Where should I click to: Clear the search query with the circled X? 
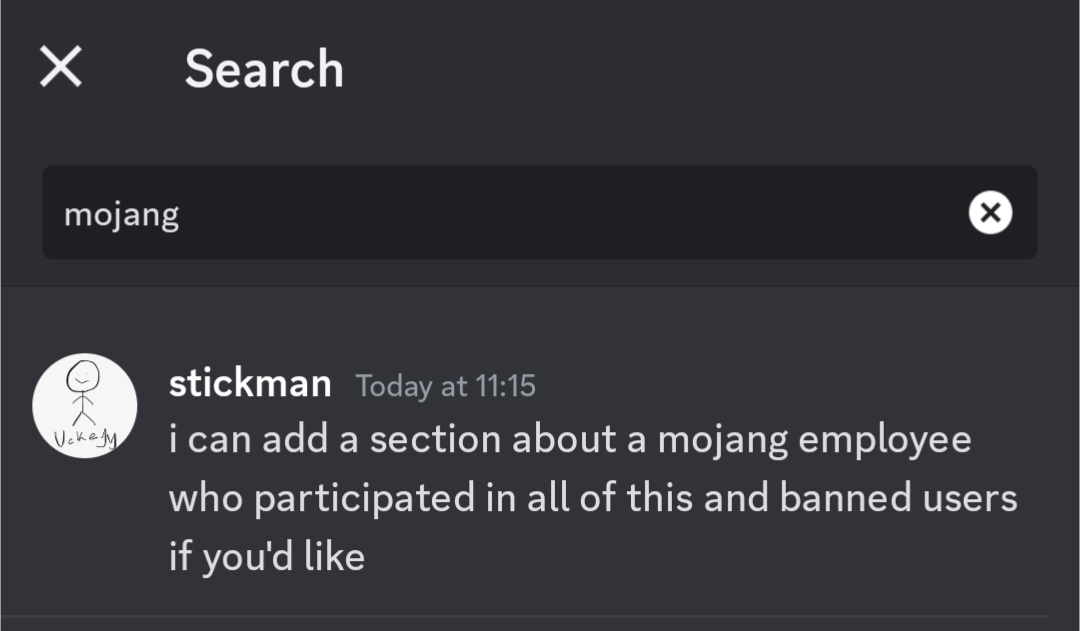pyautogui.click(x=990, y=212)
